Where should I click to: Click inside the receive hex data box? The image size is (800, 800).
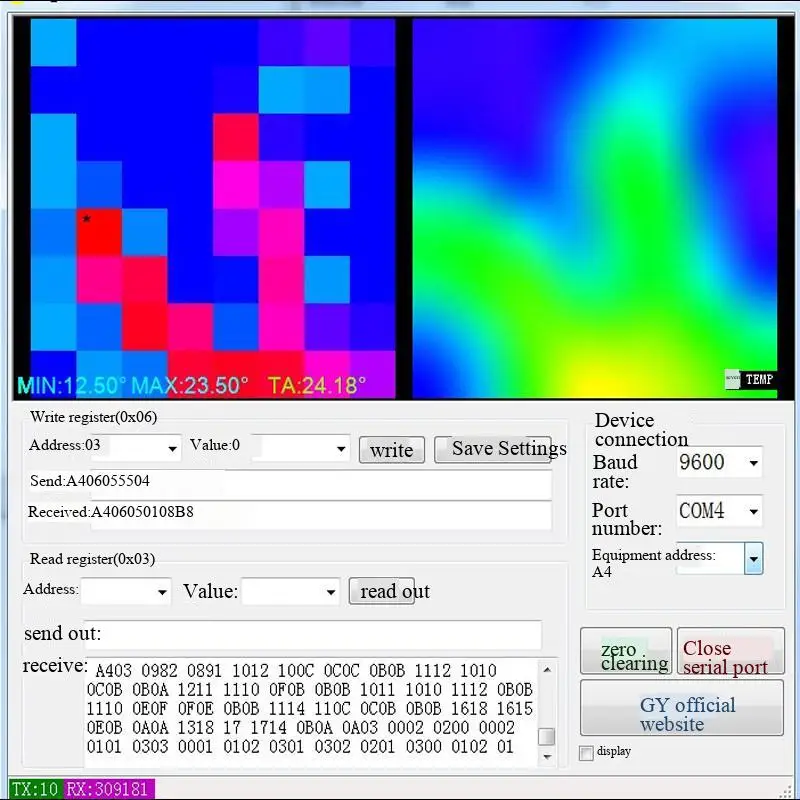311,713
